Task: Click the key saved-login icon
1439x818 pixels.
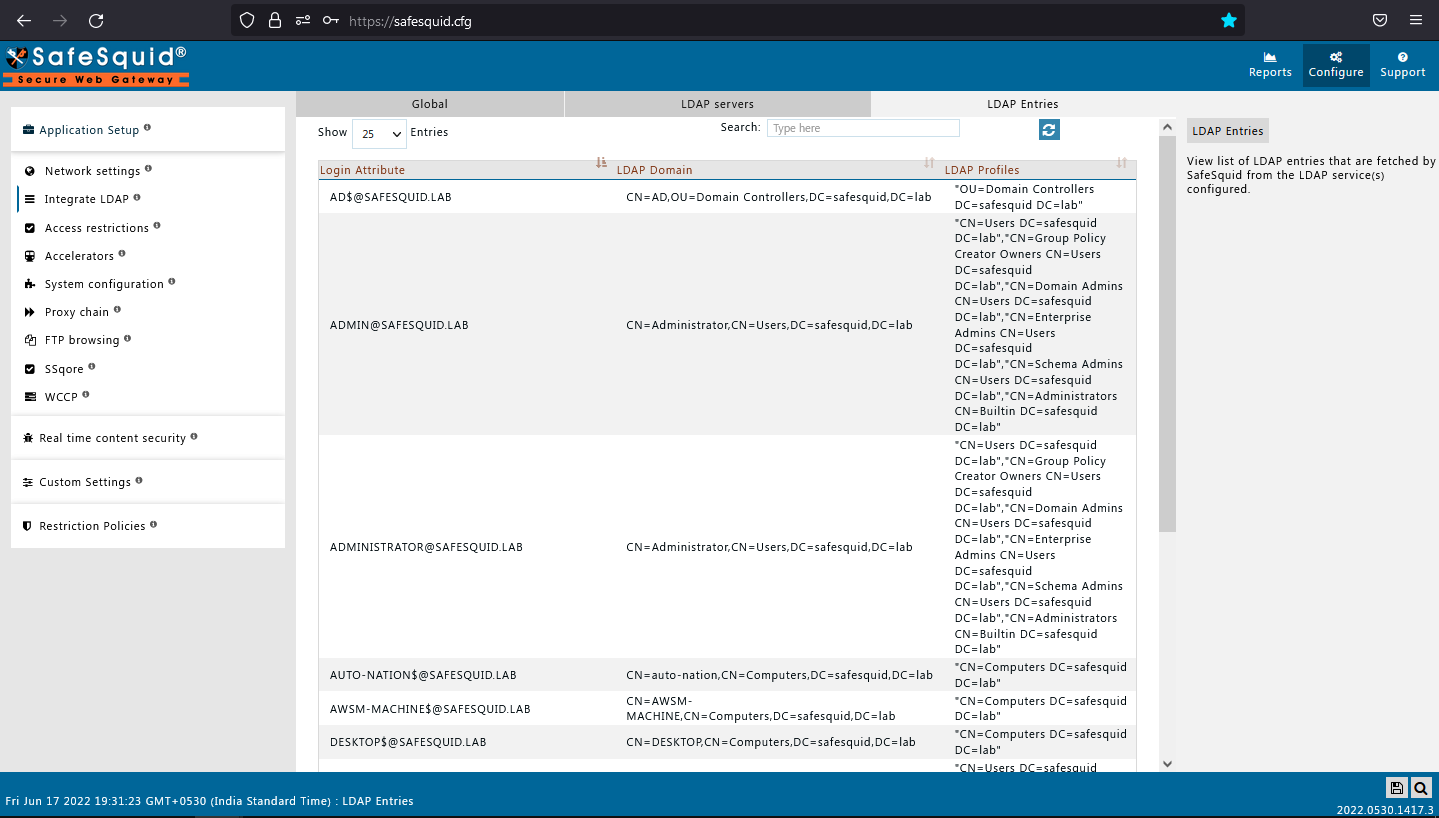Action: [331, 20]
